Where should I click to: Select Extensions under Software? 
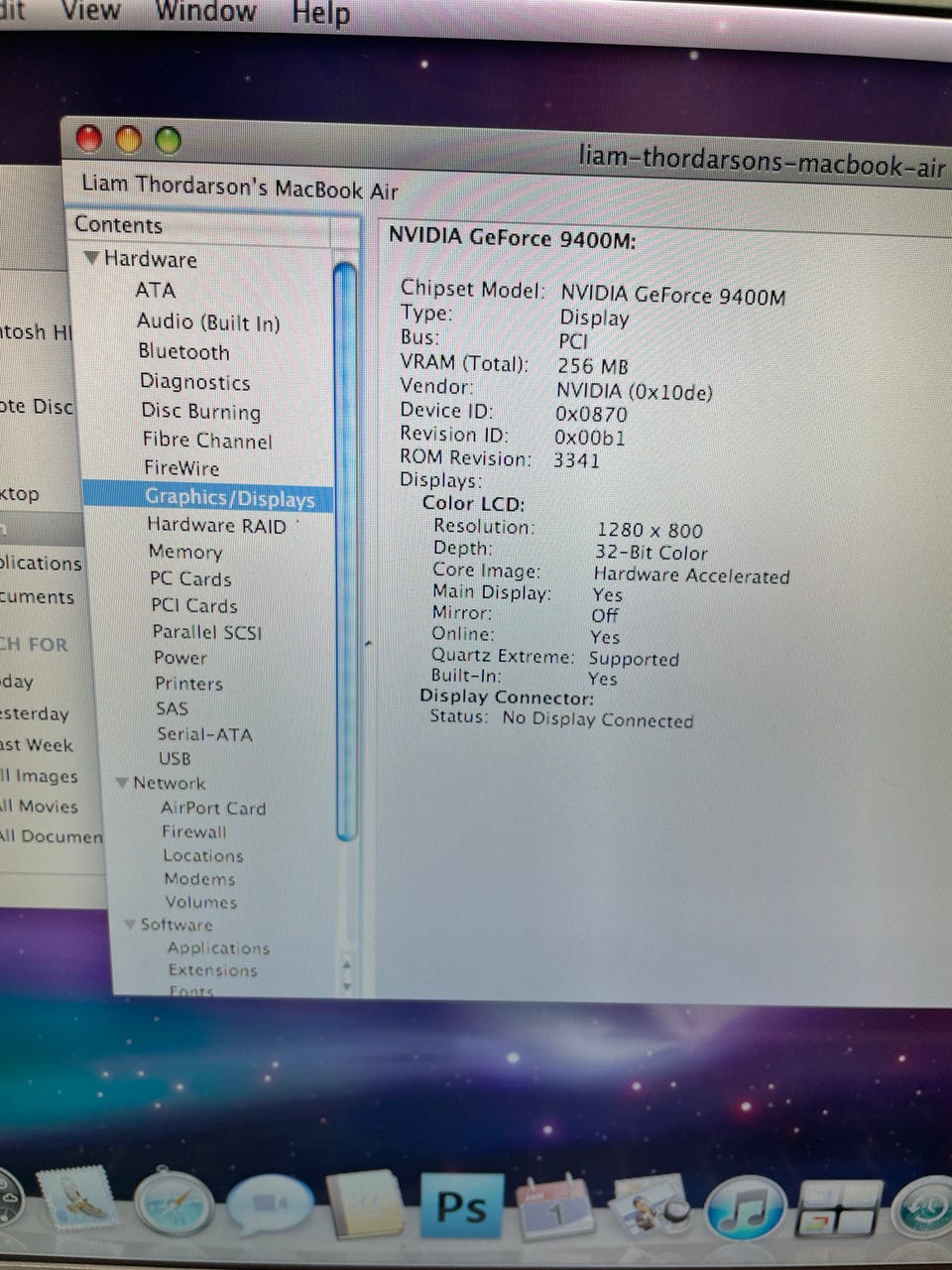pyautogui.click(x=212, y=969)
